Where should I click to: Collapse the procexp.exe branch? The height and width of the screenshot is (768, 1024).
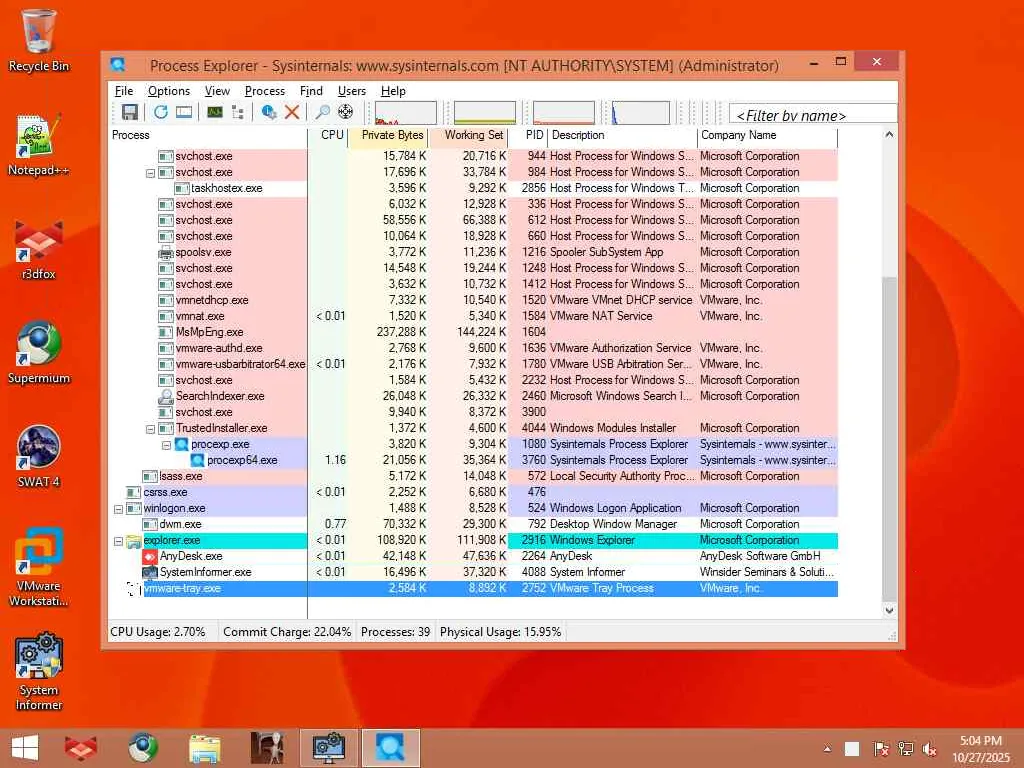pos(167,445)
